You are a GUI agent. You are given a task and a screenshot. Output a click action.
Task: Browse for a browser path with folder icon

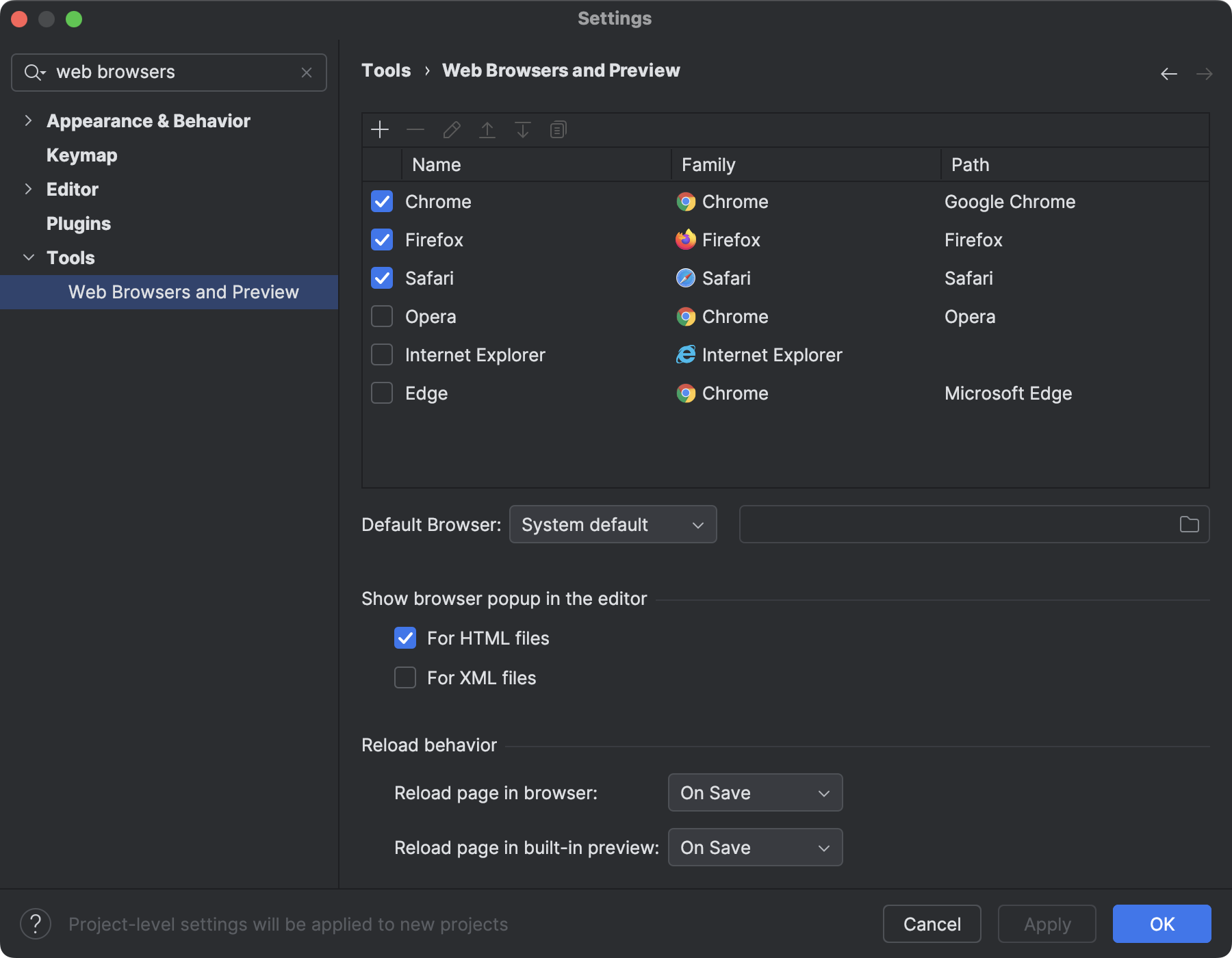click(x=1190, y=524)
